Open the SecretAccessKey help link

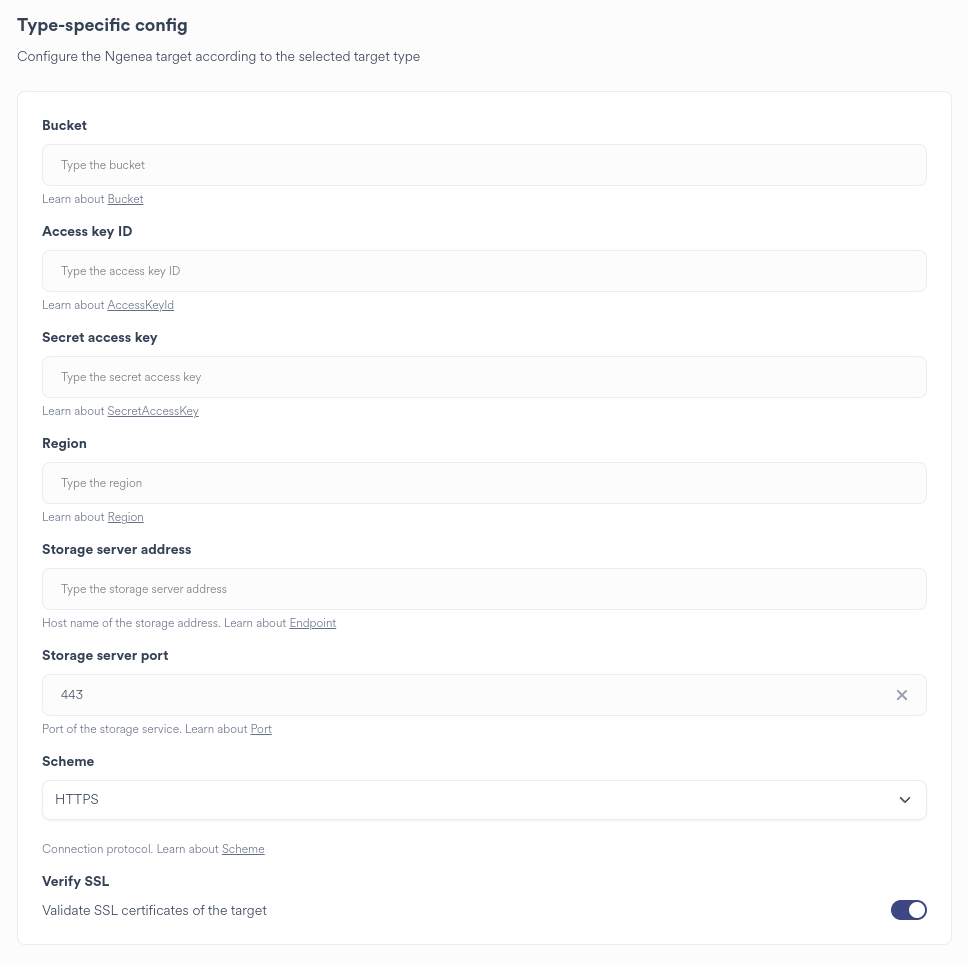[153, 411]
